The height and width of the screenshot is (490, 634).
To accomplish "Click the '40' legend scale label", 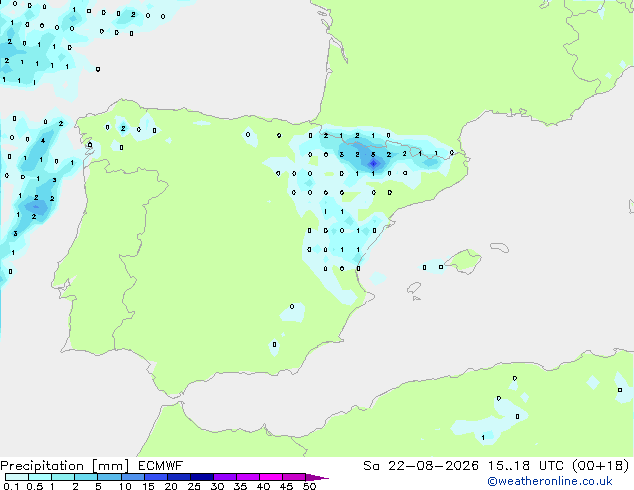I will pos(263,486).
